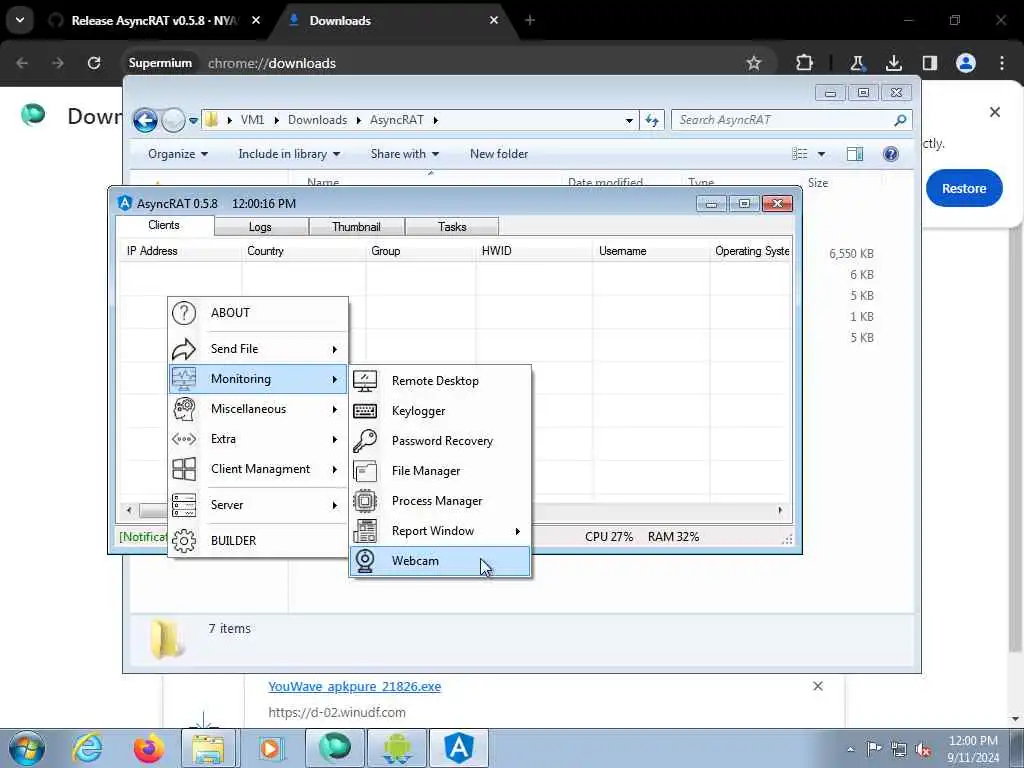This screenshot has width=1024, height=768.
Task: Dismiss the Restore popup with its X
Action: pos(995,112)
